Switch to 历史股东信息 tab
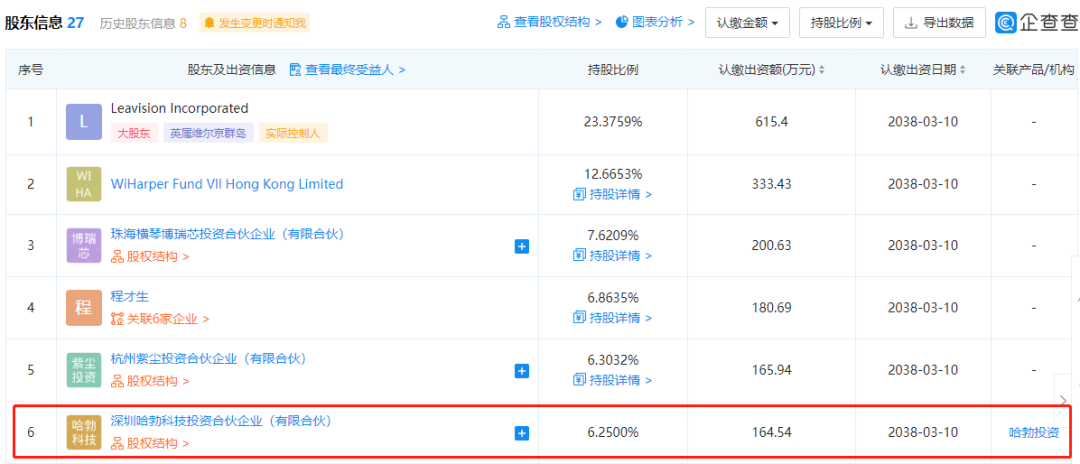Image resolution: width=1080 pixels, height=464 pixels. [143, 23]
